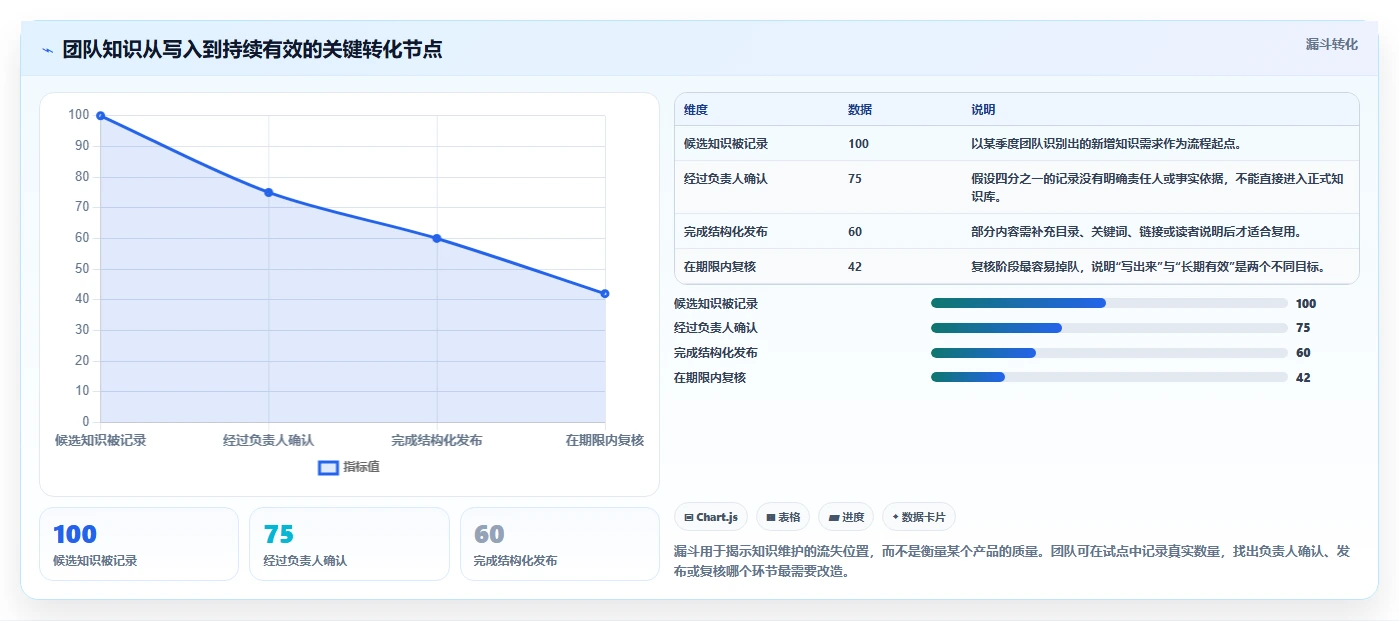
Task: Click the legend color box next to 指标值
Action: point(328,467)
